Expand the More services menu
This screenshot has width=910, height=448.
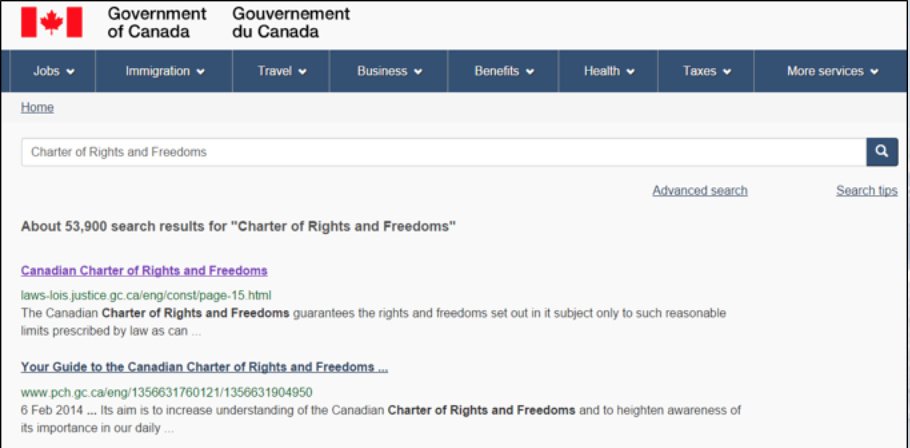click(x=832, y=71)
